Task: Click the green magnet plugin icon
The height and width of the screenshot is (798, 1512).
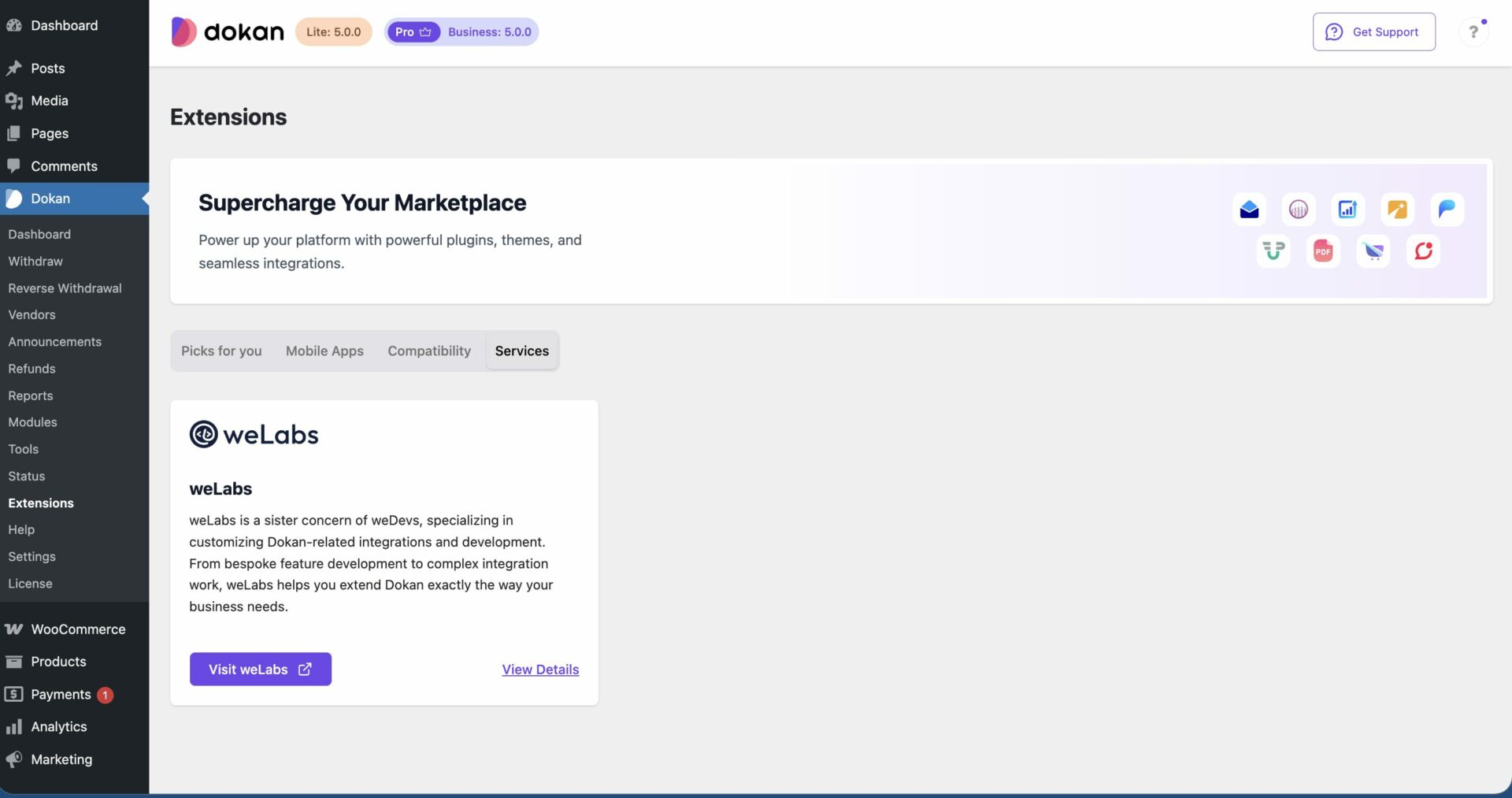Action: pyautogui.click(x=1273, y=251)
